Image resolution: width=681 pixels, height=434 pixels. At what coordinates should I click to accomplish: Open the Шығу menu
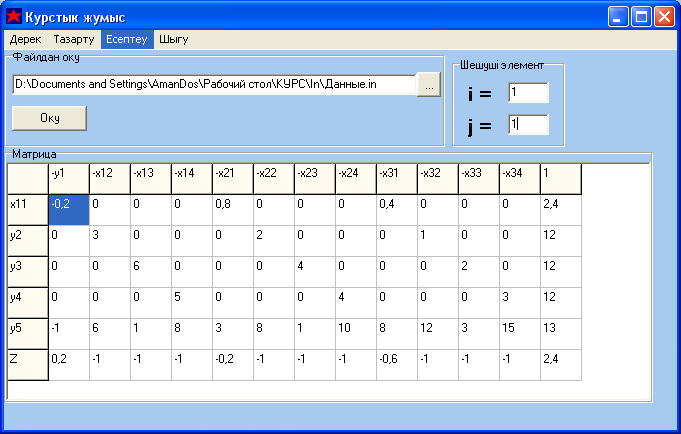coord(173,40)
